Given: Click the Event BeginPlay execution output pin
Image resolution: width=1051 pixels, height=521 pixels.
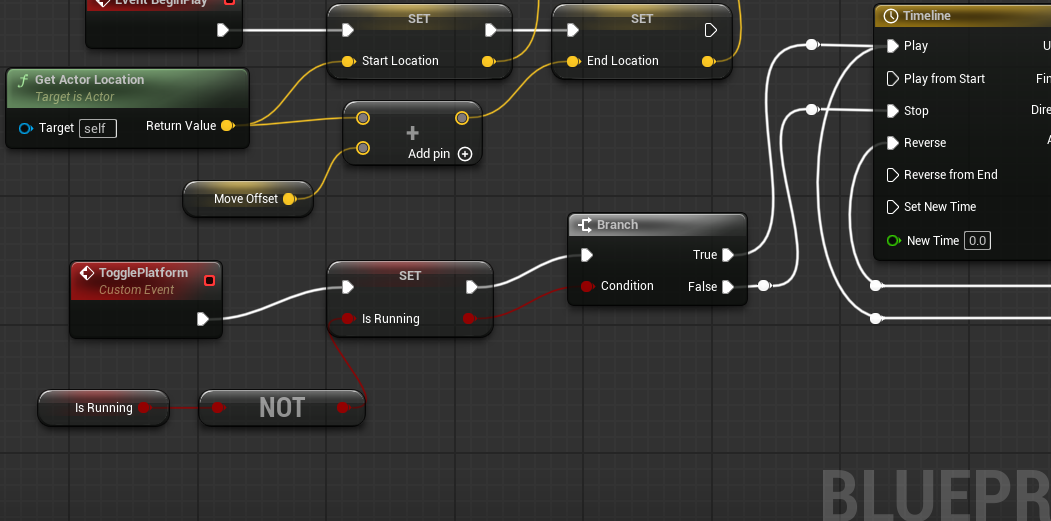Looking at the screenshot, I should click(x=223, y=30).
